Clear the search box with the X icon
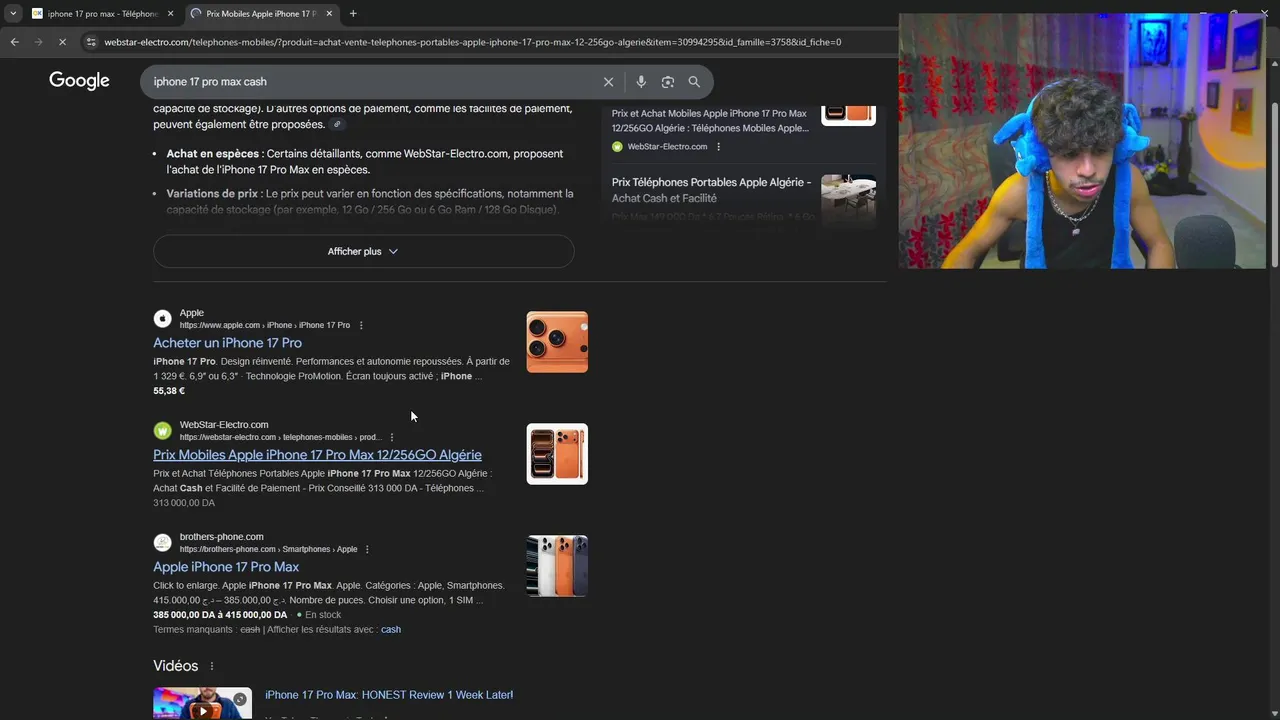 (x=608, y=82)
